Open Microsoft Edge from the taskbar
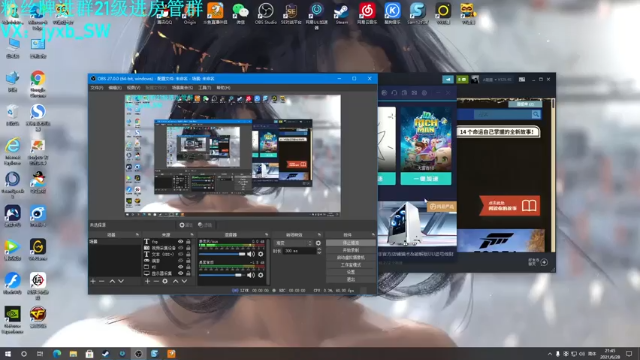 [57, 354]
